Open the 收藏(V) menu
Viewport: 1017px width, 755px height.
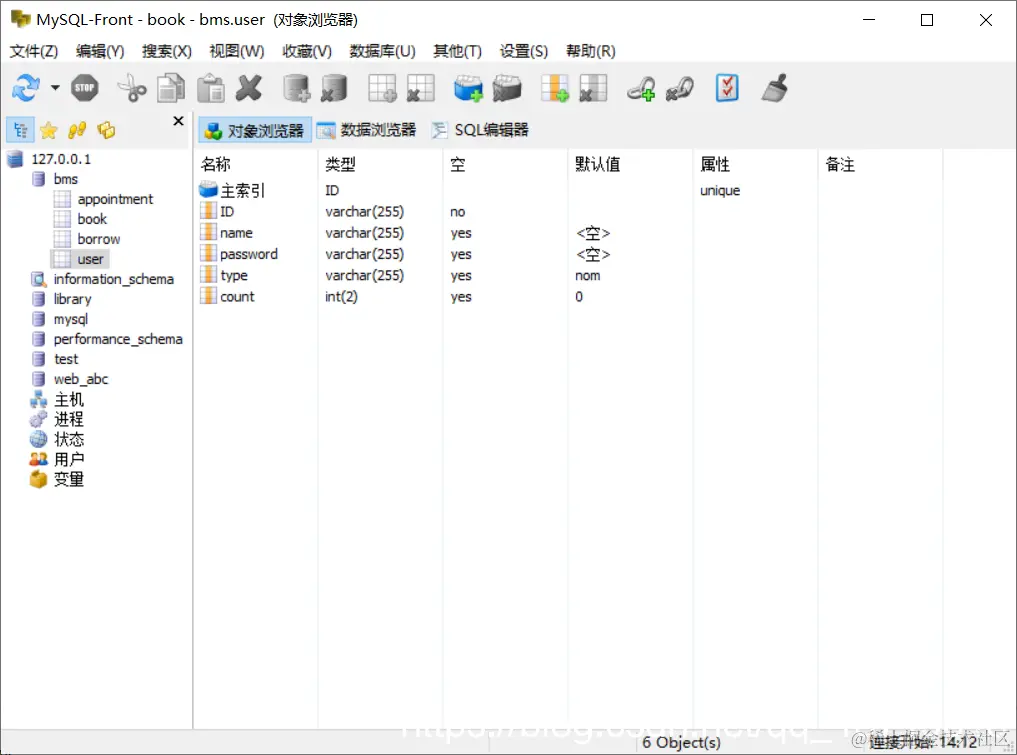click(307, 51)
